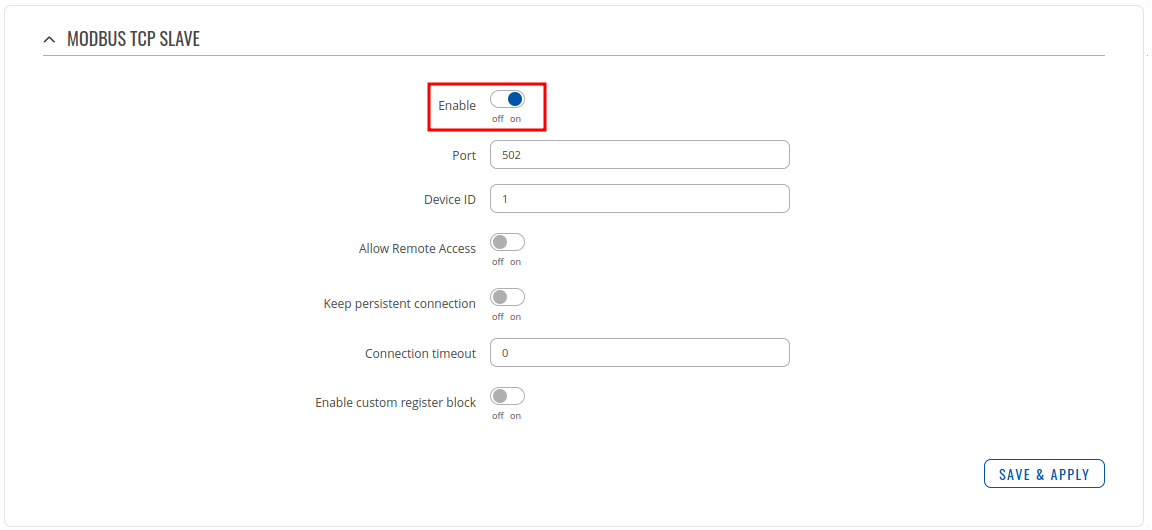Viewport: 1152px width, 530px height.
Task: Collapse the Modbus TCP Slave section chevron
Action: 49,40
